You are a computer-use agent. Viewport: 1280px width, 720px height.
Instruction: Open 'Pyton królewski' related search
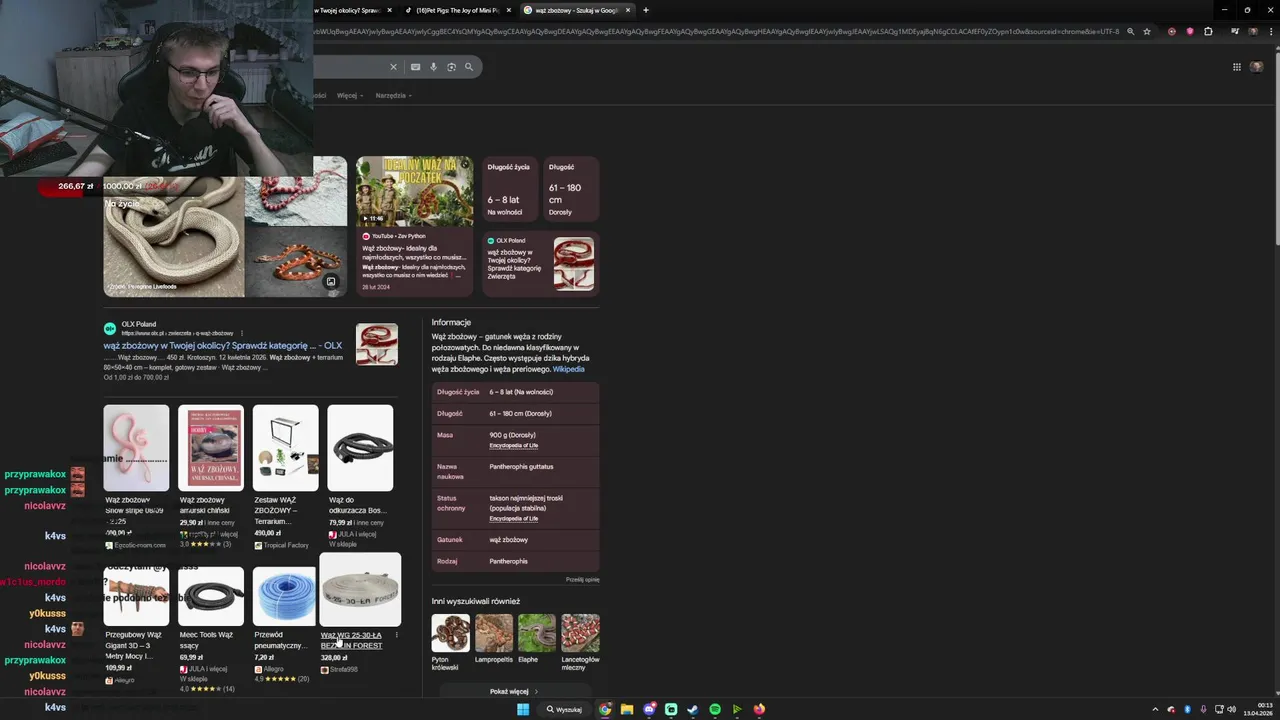tap(450, 642)
